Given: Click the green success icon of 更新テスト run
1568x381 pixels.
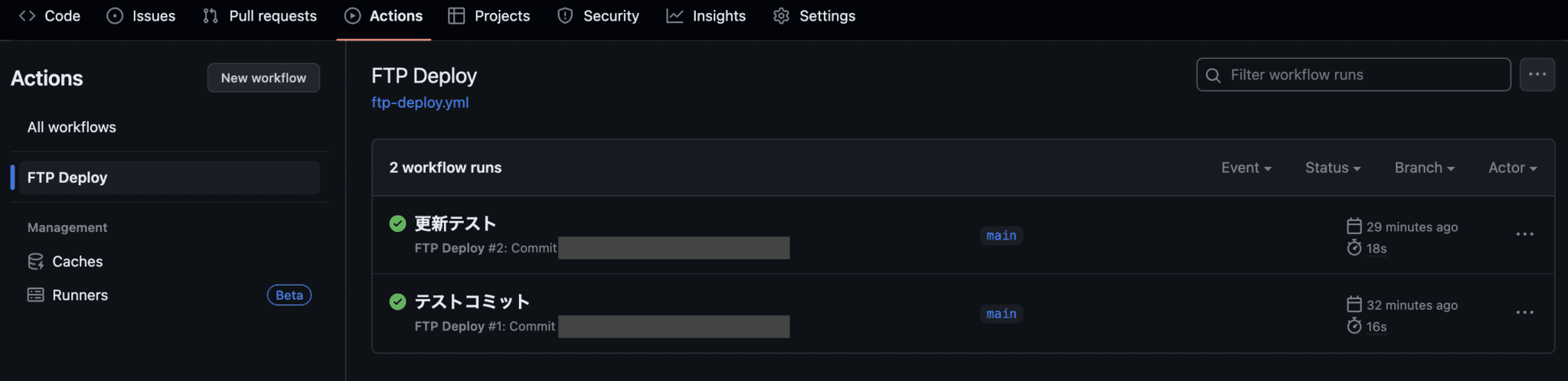Looking at the screenshot, I should [397, 223].
